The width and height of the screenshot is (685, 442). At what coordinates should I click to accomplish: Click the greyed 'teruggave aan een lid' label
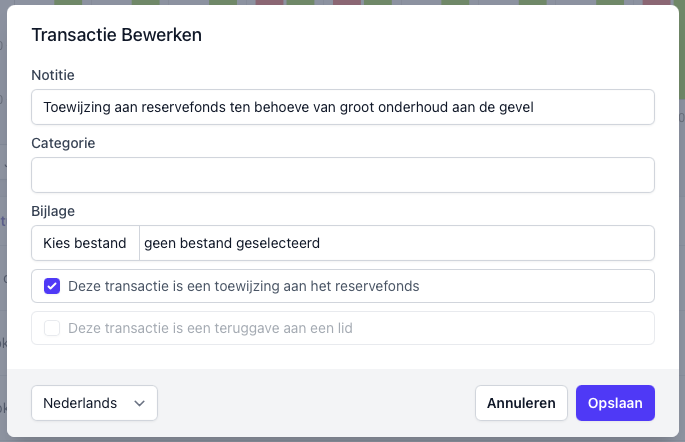[x=210, y=328]
